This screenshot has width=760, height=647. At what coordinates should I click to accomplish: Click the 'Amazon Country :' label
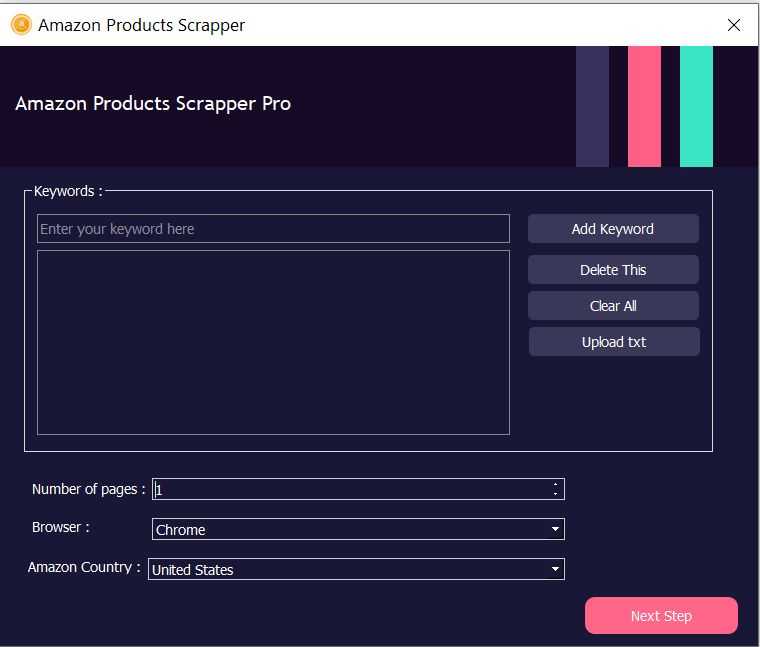84,567
